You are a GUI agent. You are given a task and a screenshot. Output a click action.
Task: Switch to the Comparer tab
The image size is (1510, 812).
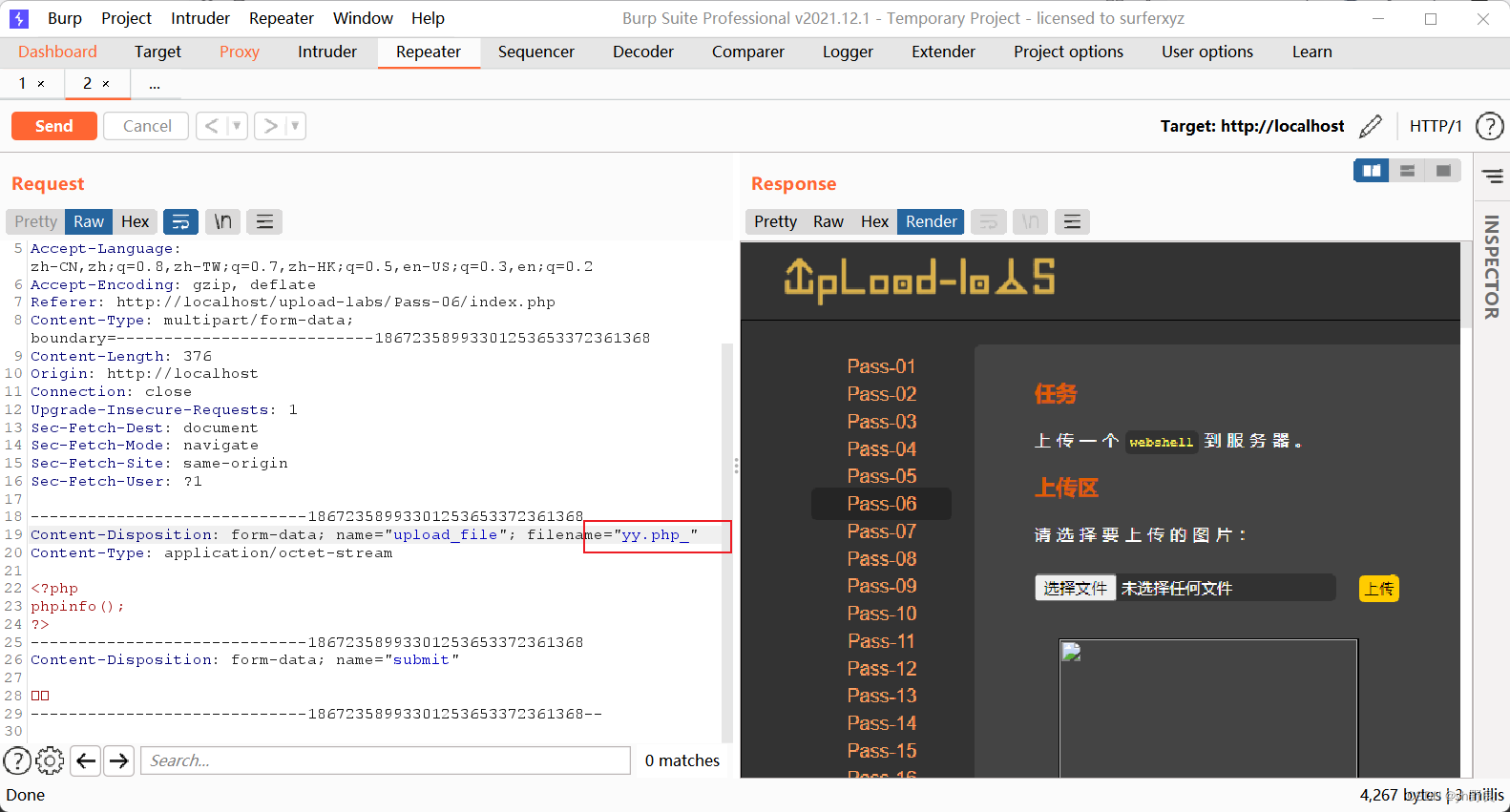click(748, 52)
